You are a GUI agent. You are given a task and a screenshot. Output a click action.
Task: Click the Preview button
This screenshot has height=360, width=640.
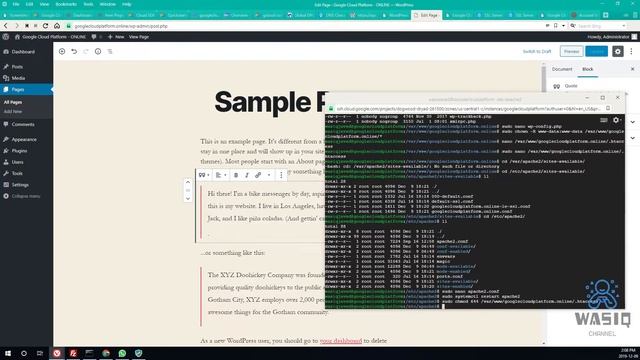tap(571, 51)
